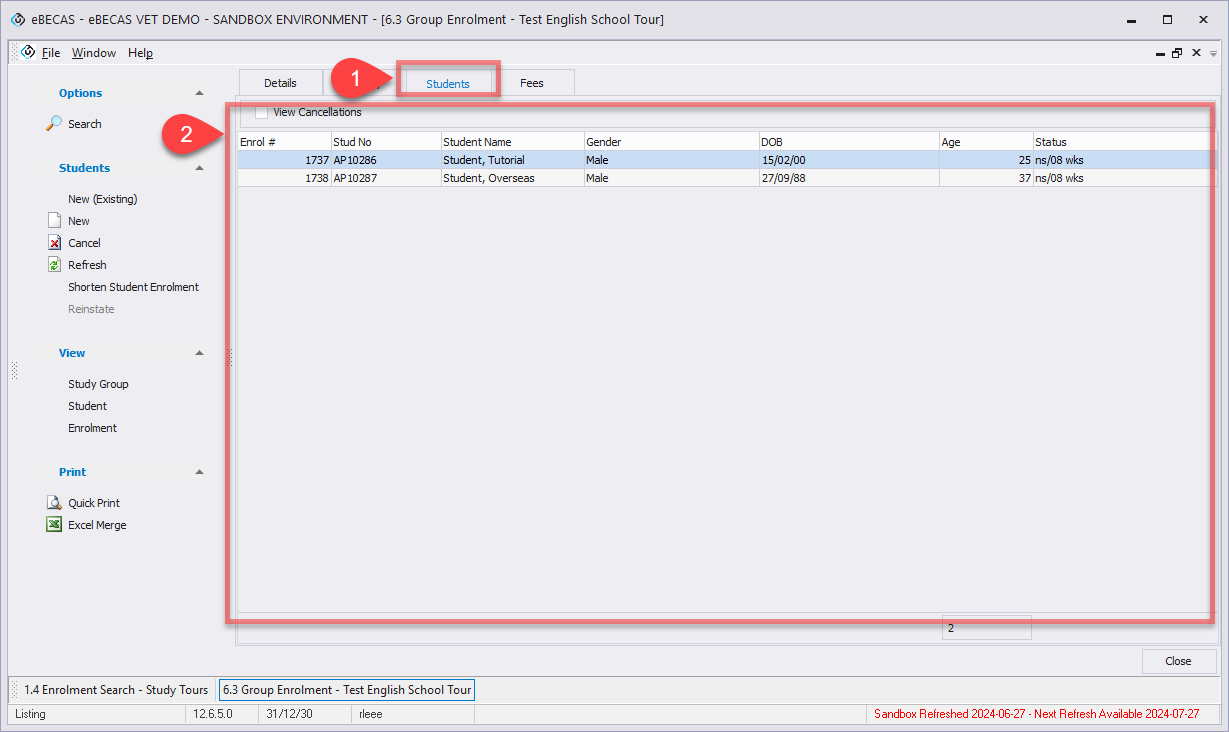The width and height of the screenshot is (1229, 732).
Task: Click Shorten Student Enrolment link
Action: (133, 287)
